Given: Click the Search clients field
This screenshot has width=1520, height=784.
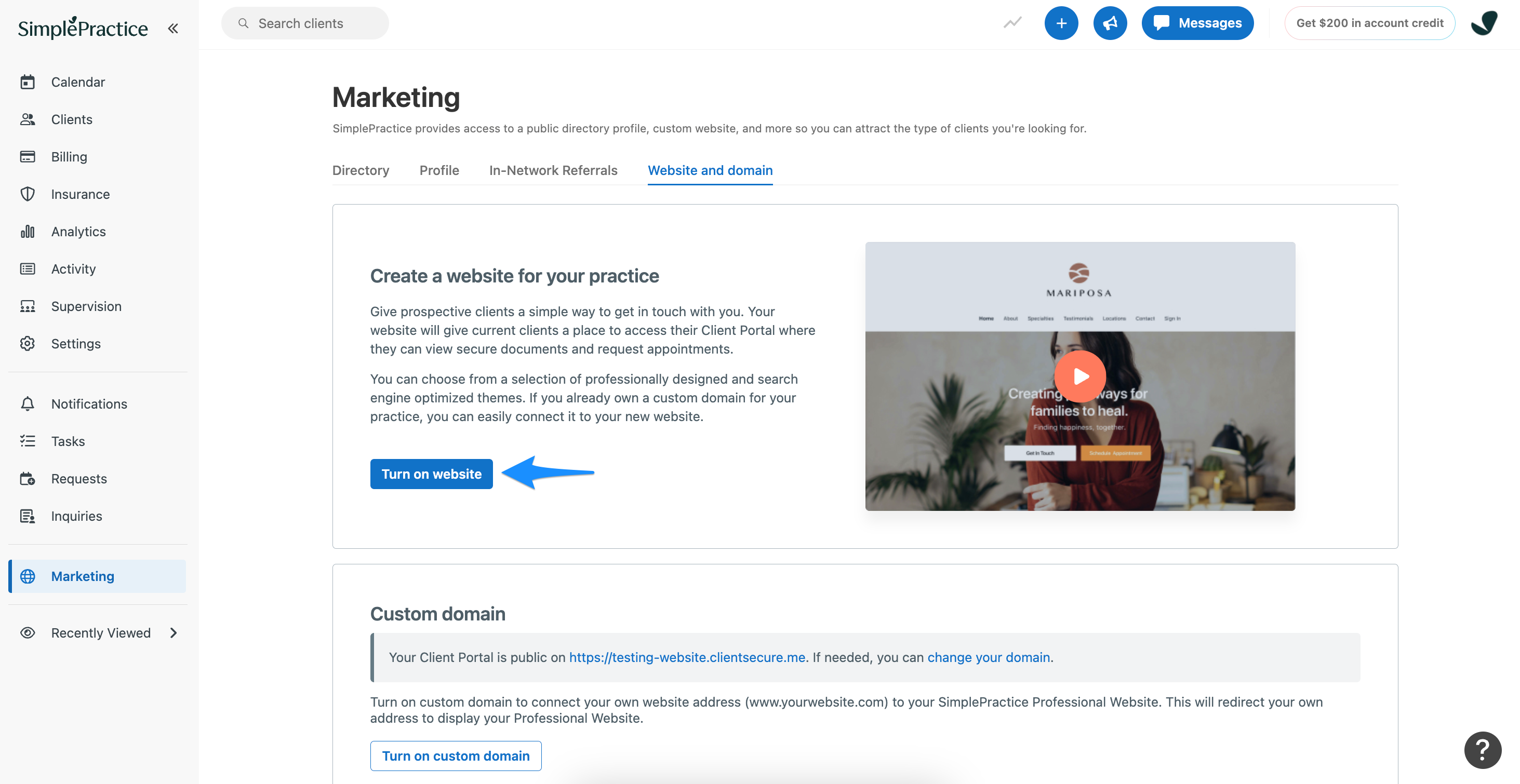Looking at the screenshot, I should 305,23.
